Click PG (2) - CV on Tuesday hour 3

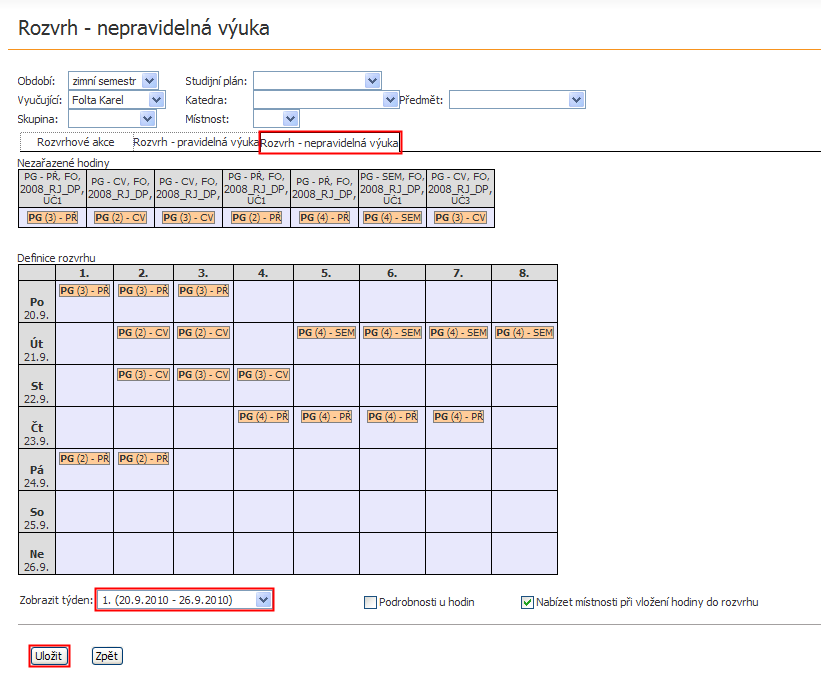(204, 332)
